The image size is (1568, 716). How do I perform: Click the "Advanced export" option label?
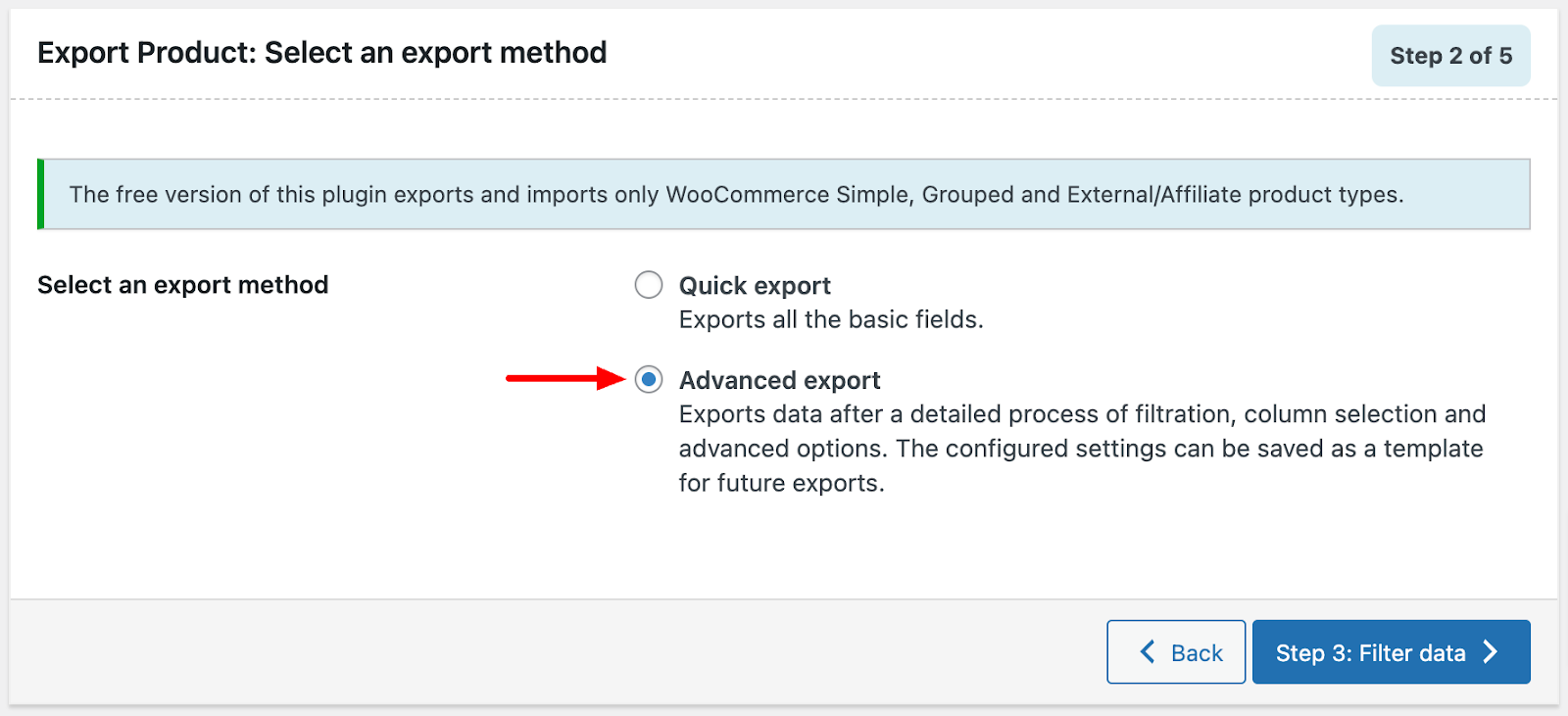click(x=780, y=380)
